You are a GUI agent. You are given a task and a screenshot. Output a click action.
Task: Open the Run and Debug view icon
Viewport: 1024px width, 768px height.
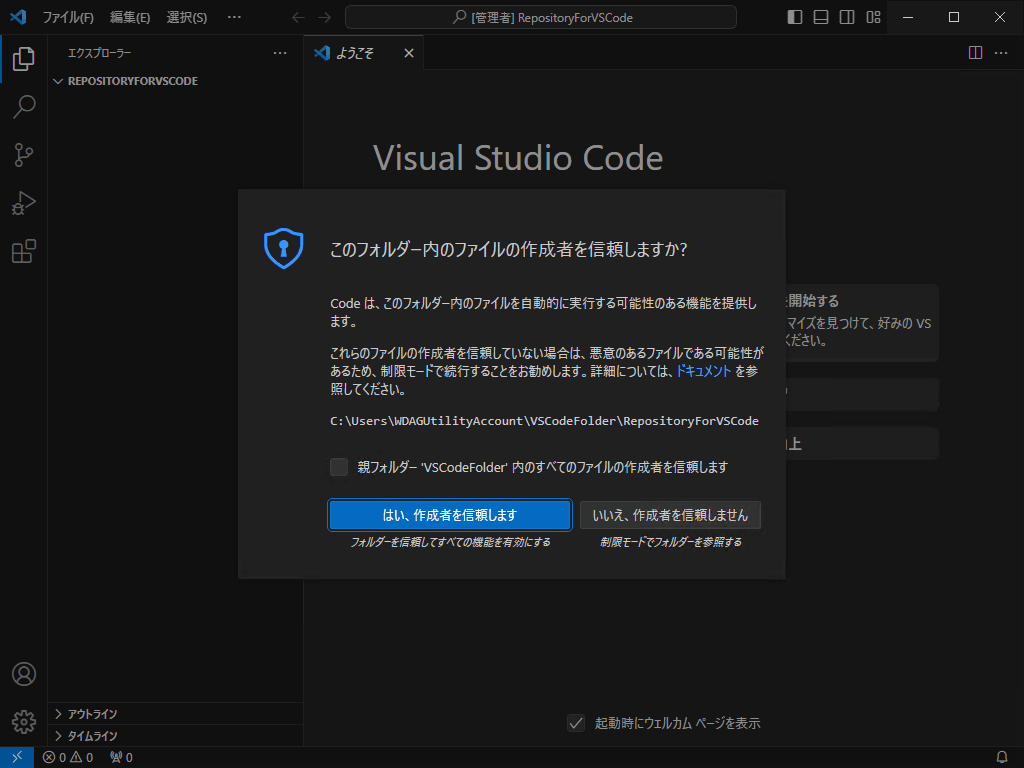(24, 203)
